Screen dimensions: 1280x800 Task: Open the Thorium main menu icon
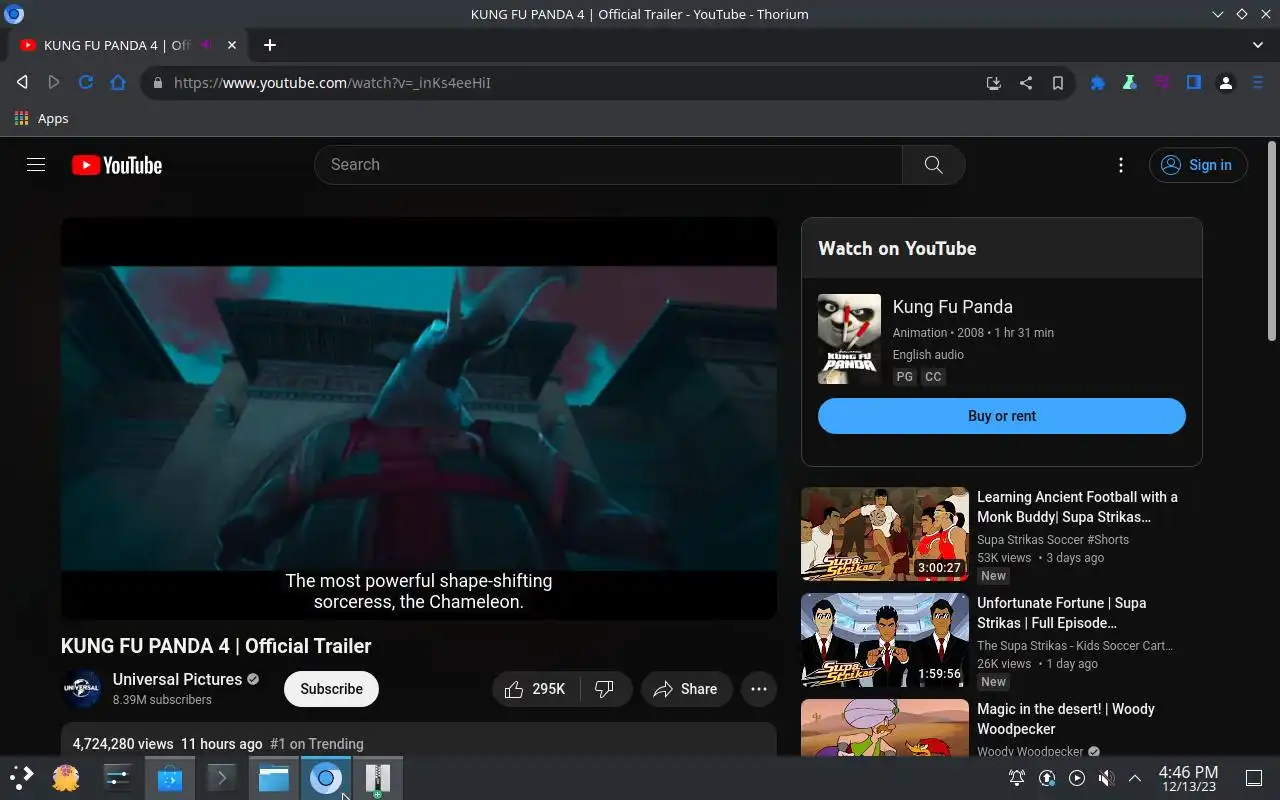tap(1258, 83)
